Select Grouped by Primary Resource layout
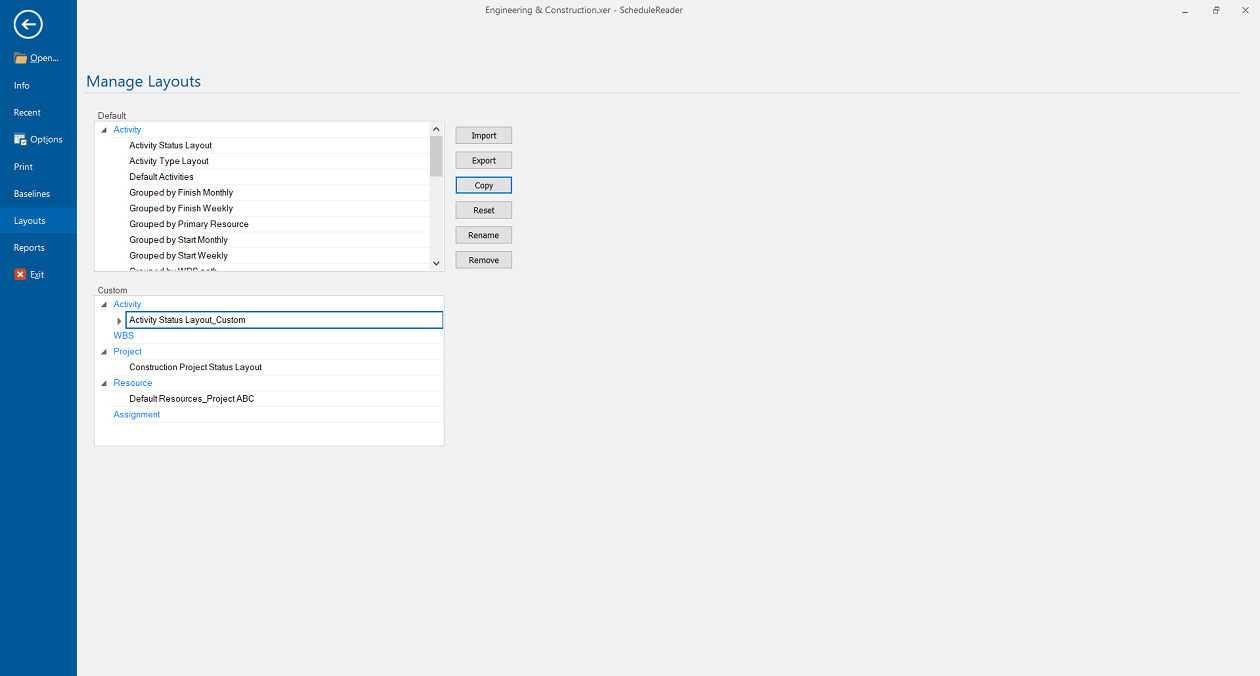Screen dimensions: 1260x676 point(189,224)
